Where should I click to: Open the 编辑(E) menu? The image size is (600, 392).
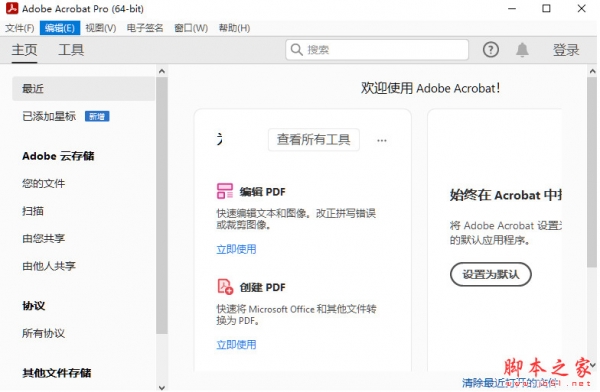(60, 28)
